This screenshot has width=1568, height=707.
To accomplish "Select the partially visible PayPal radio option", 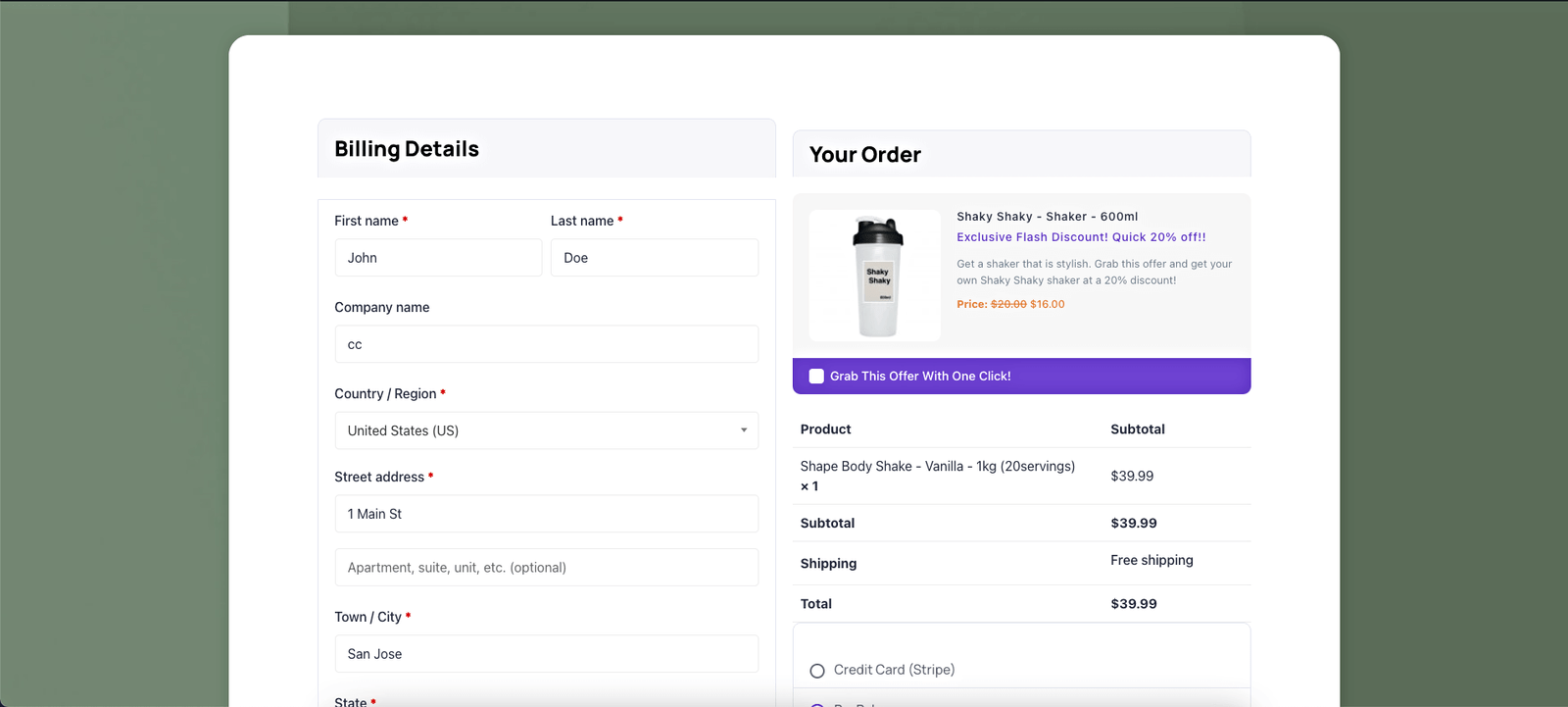I will click(817, 703).
